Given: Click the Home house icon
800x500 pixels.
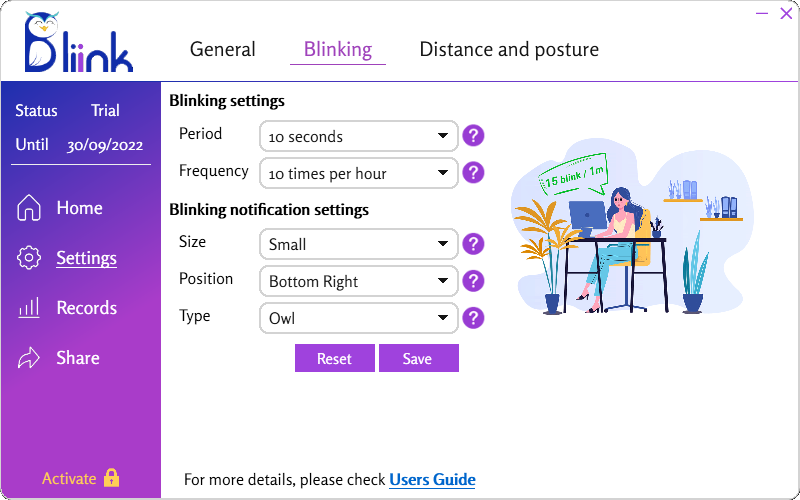Looking at the screenshot, I should [30, 208].
